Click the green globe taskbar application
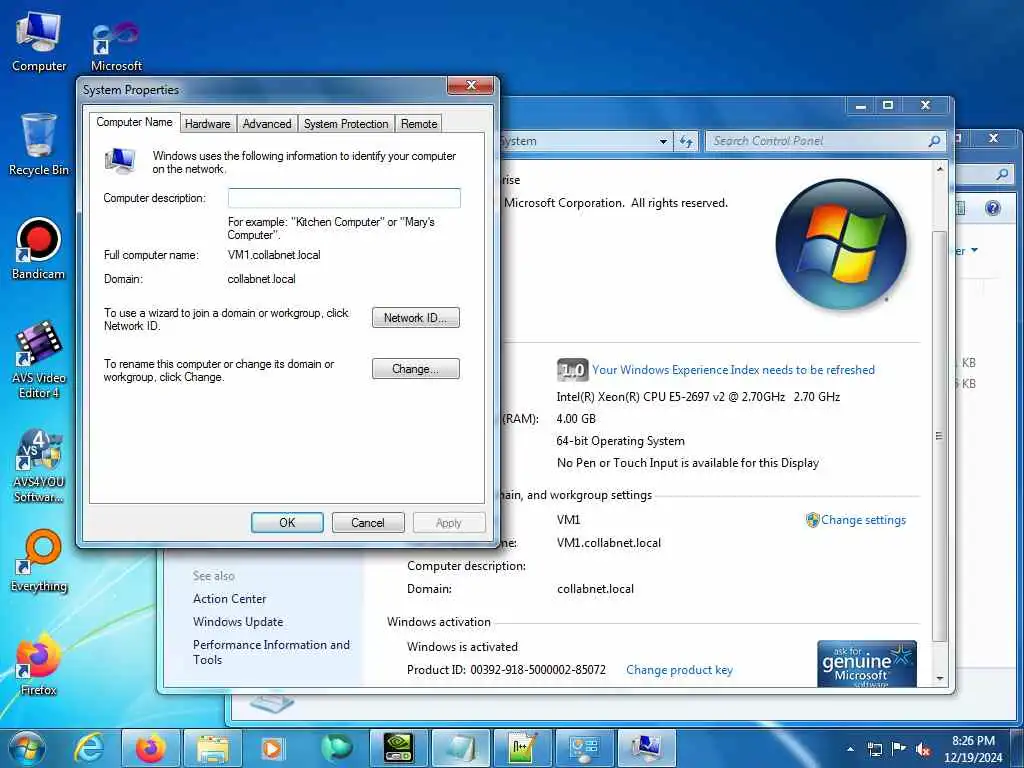The height and width of the screenshot is (768, 1024). 336,748
